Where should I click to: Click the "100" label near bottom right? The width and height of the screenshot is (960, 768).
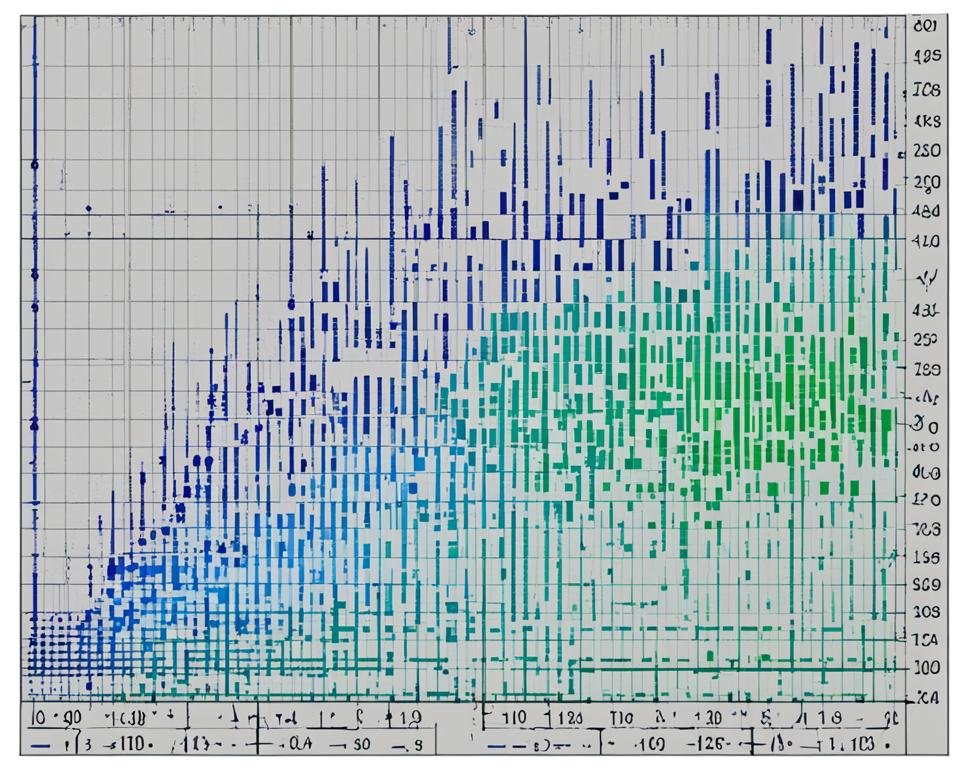click(x=926, y=667)
